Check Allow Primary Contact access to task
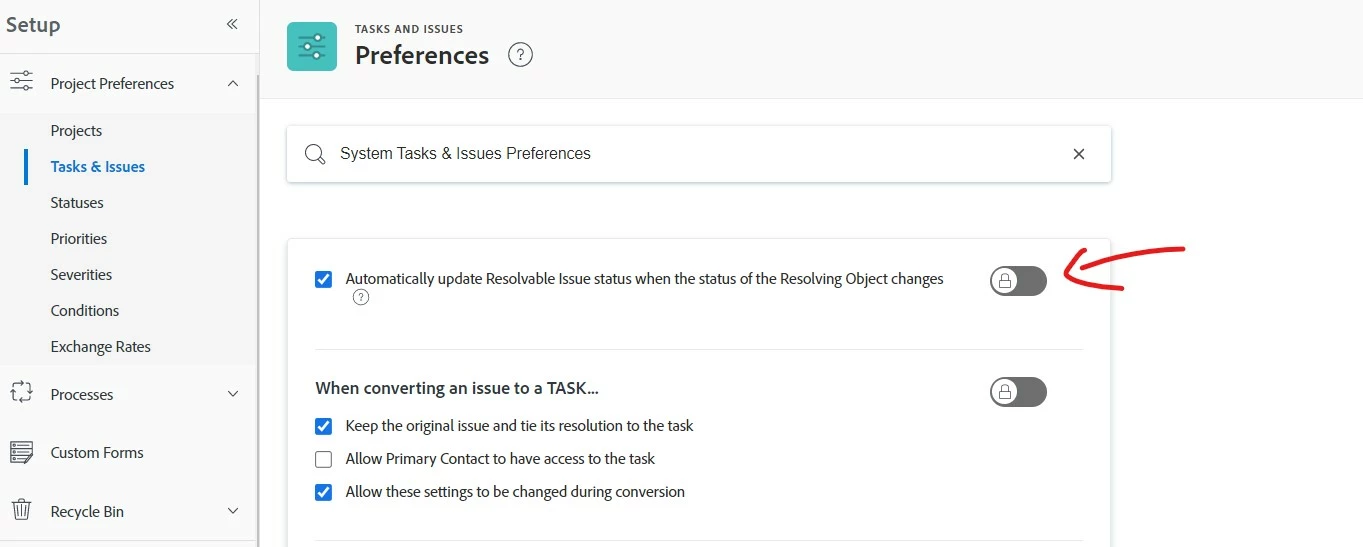The image size is (1363, 547). [x=323, y=459]
